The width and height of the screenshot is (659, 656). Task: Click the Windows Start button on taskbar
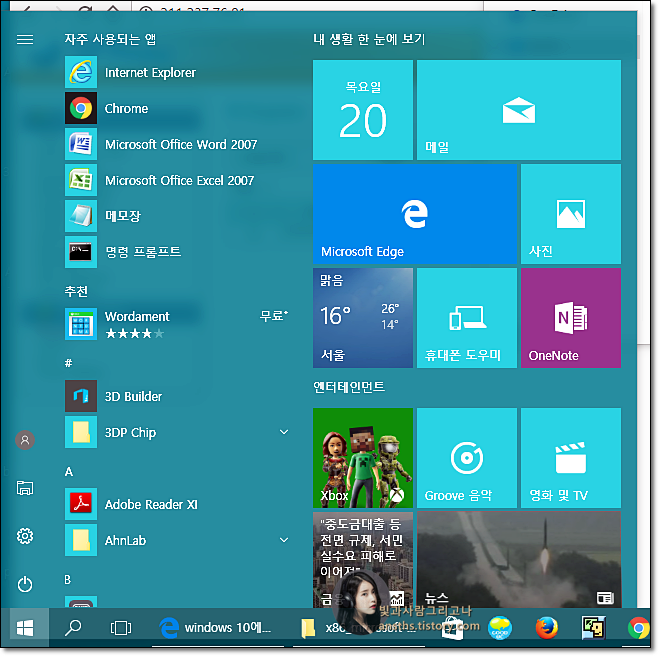[x=25, y=628]
